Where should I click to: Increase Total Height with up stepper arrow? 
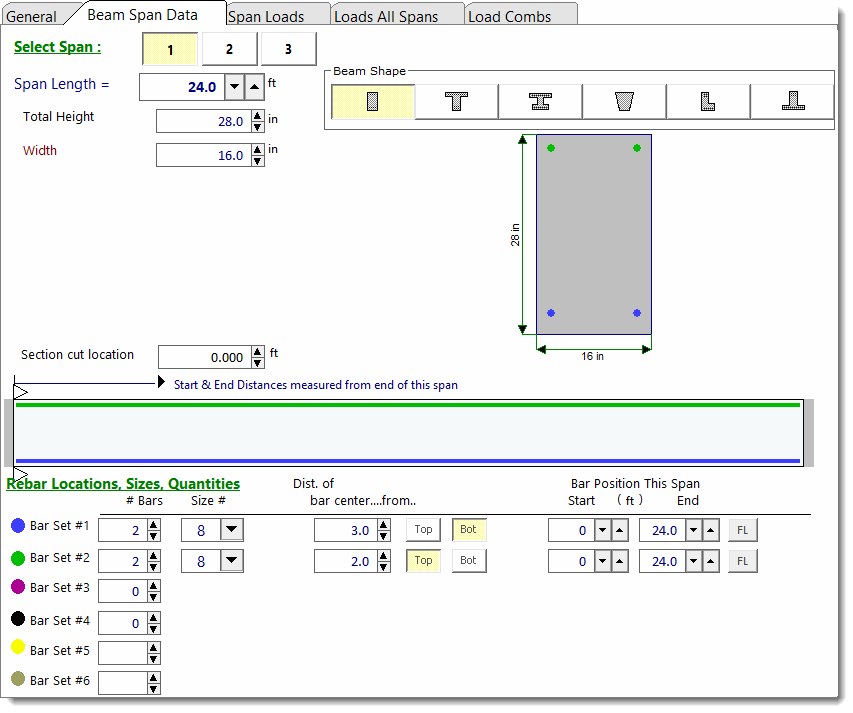point(258,116)
